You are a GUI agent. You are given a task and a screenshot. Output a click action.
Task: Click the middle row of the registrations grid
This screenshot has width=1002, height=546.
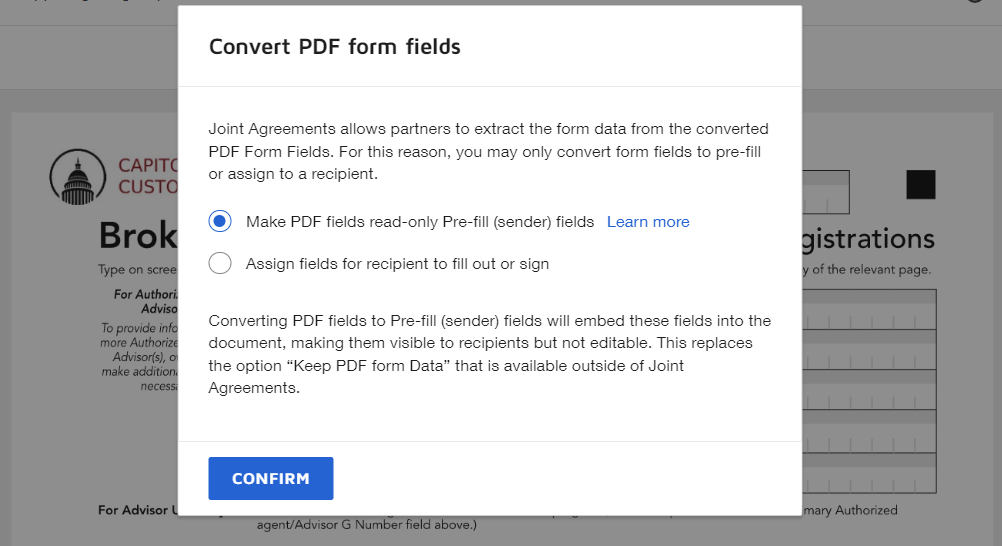click(x=868, y=390)
